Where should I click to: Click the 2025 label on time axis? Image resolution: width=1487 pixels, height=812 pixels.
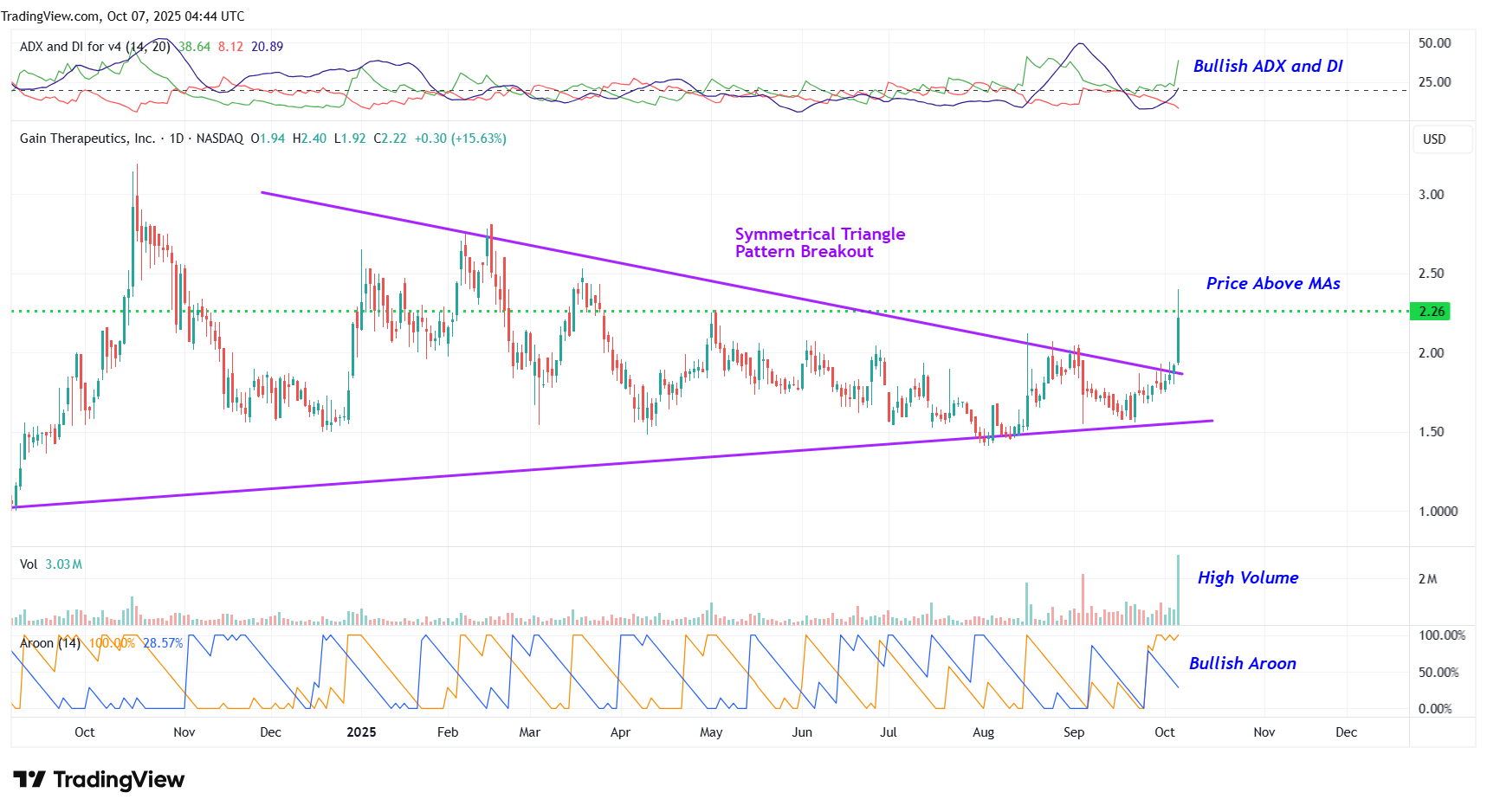pyautogui.click(x=361, y=732)
